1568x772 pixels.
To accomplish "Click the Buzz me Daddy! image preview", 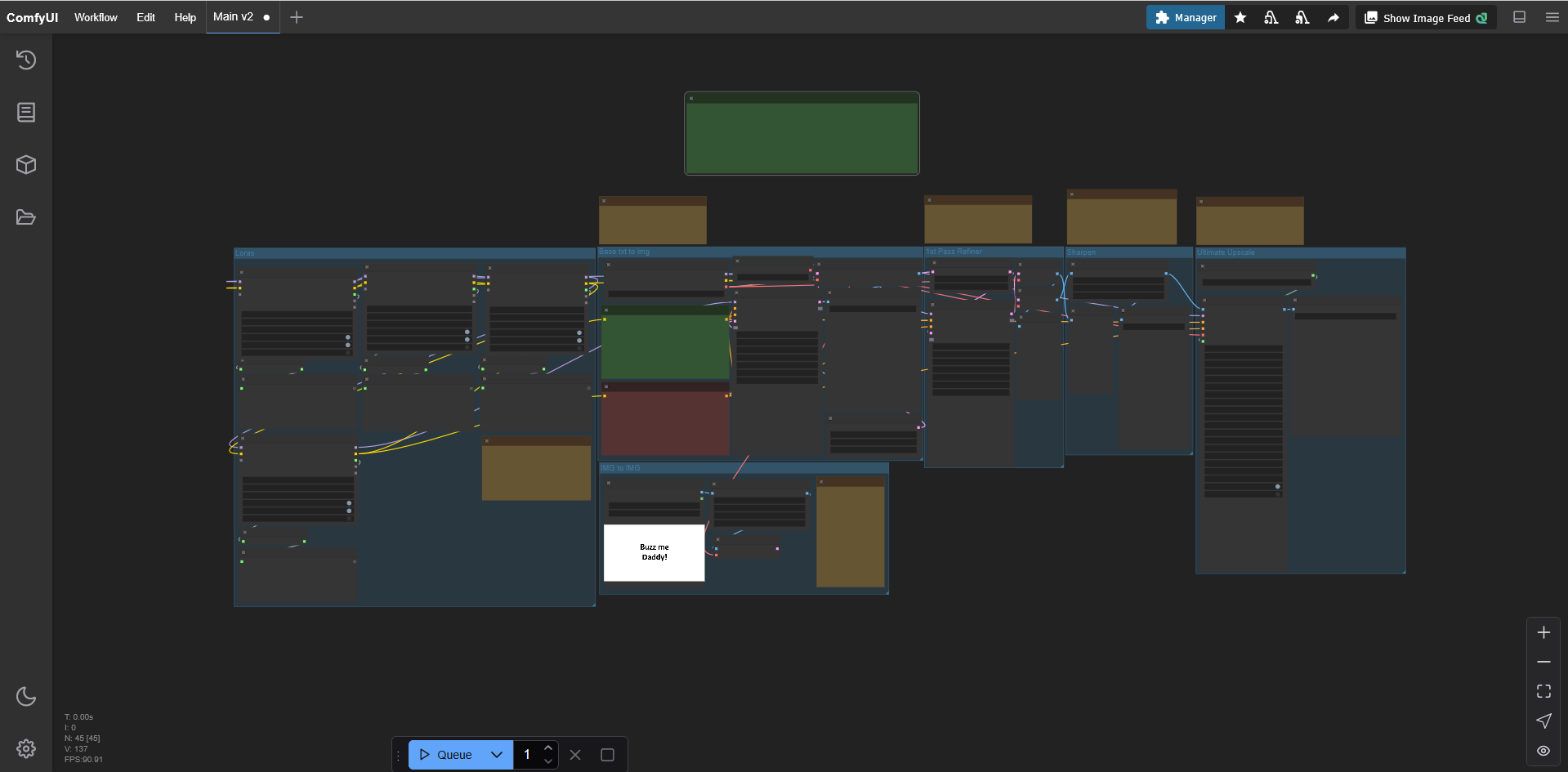I will click(x=654, y=552).
